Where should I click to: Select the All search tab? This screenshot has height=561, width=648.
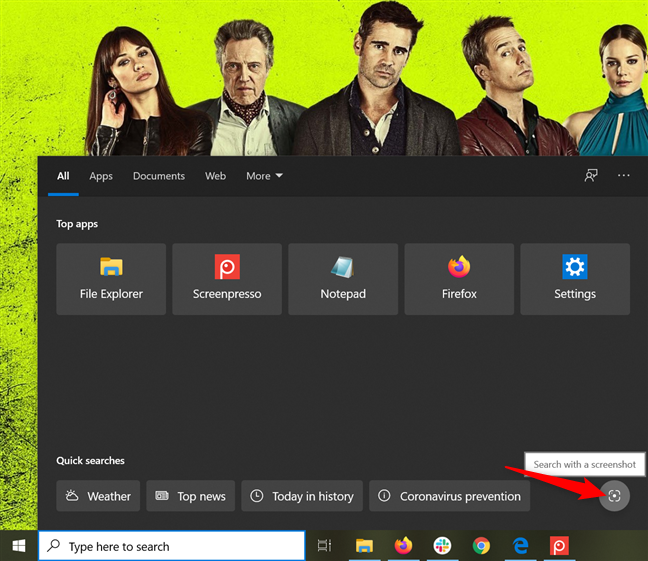pyautogui.click(x=63, y=176)
